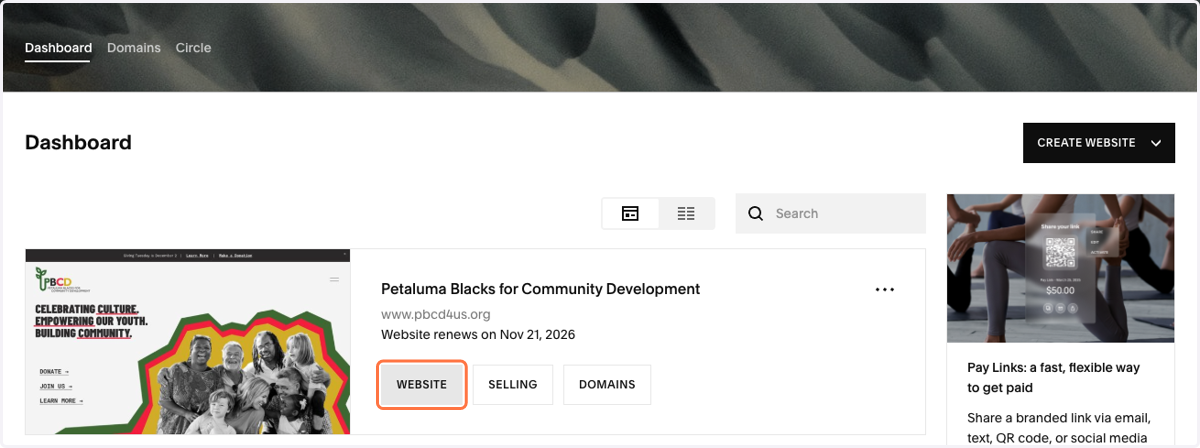Open the Selling button on site card
Viewport: 1200px width, 448px height.
click(513, 384)
